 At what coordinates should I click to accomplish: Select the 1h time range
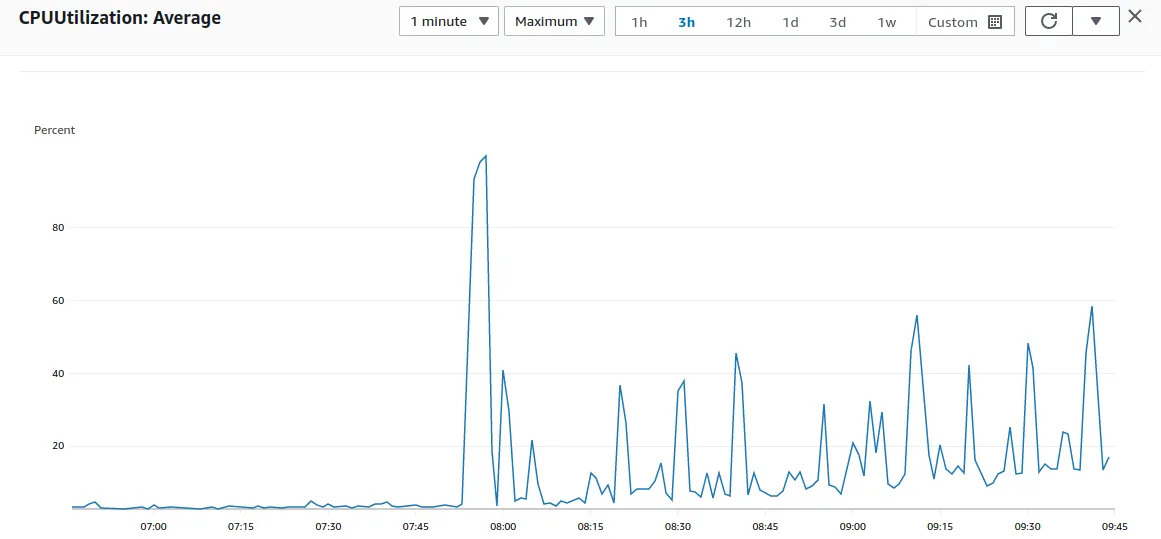point(639,21)
